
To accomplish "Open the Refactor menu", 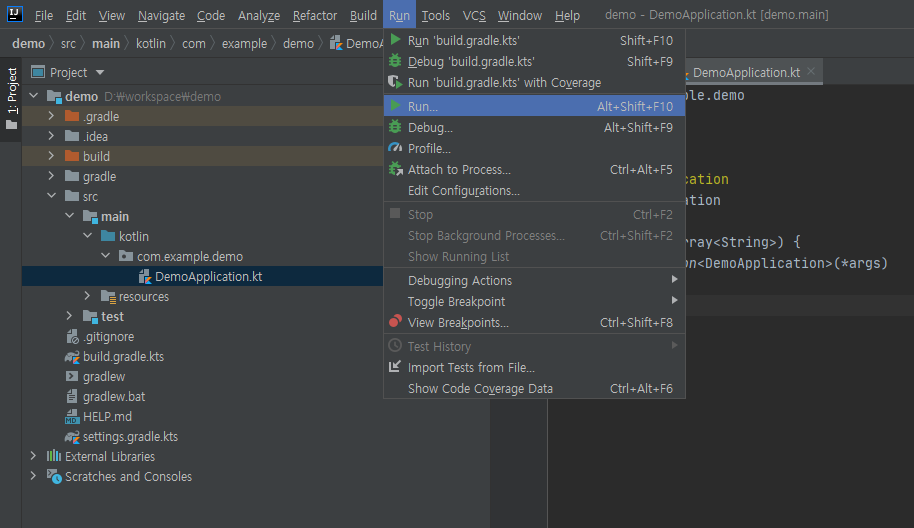I will [x=315, y=15].
